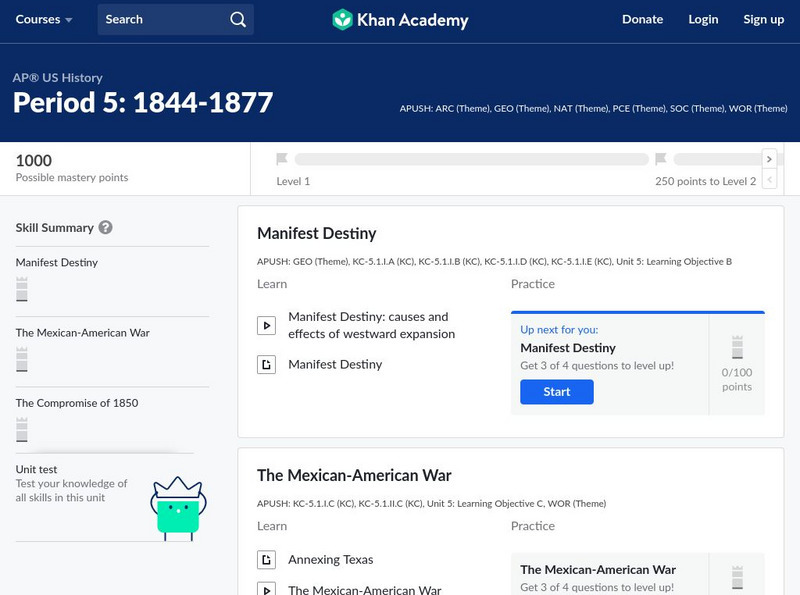Viewport: 800px width, 595px height.
Task: Open Manifest Destiny: causes and effects video
Action: point(371,325)
